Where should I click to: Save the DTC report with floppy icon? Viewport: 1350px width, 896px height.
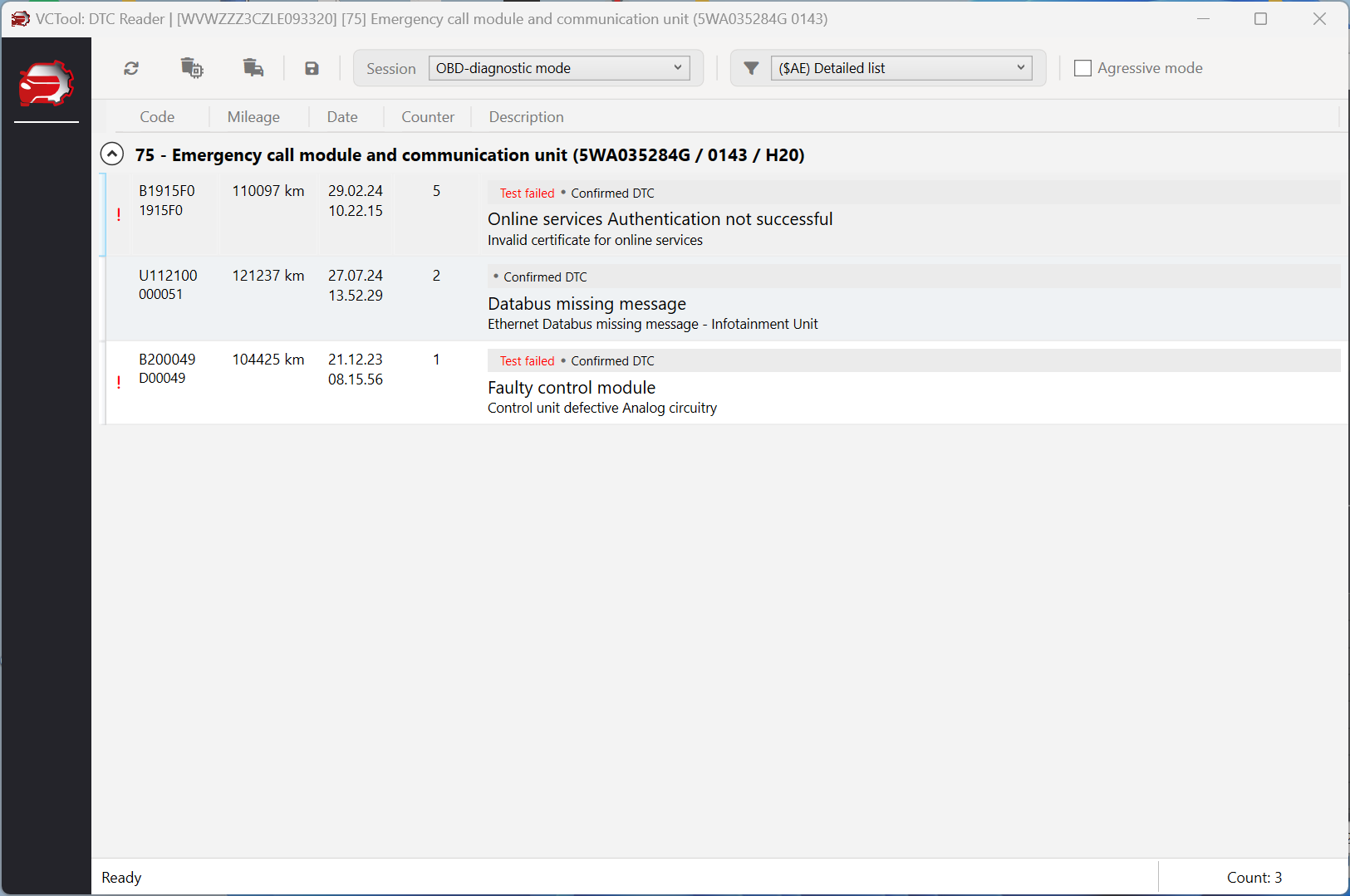click(312, 68)
